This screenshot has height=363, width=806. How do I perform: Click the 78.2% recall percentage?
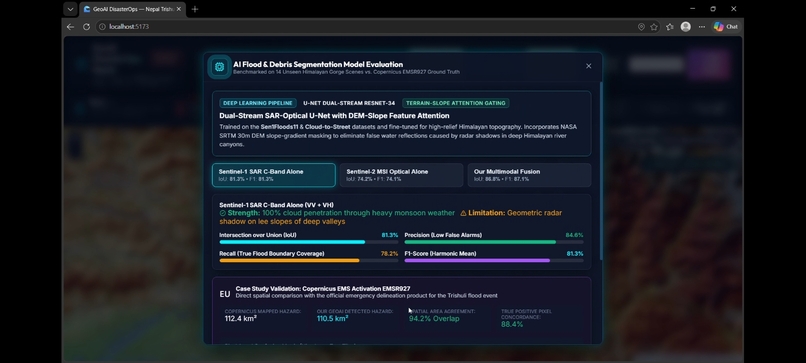pyautogui.click(x=389, y=253)
